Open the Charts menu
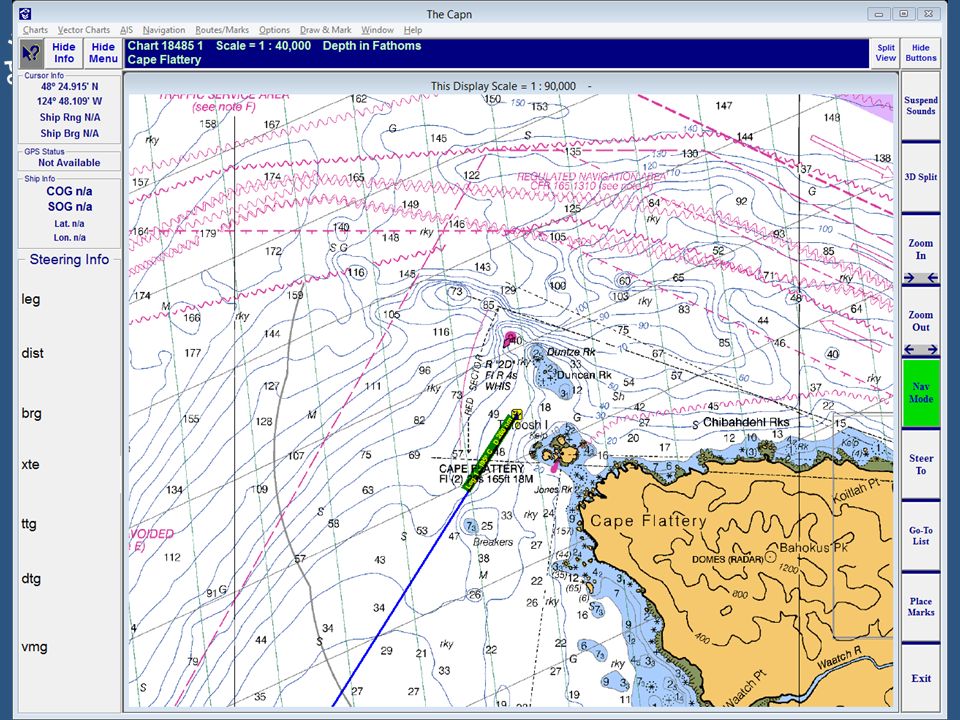 tap(36, 29)
